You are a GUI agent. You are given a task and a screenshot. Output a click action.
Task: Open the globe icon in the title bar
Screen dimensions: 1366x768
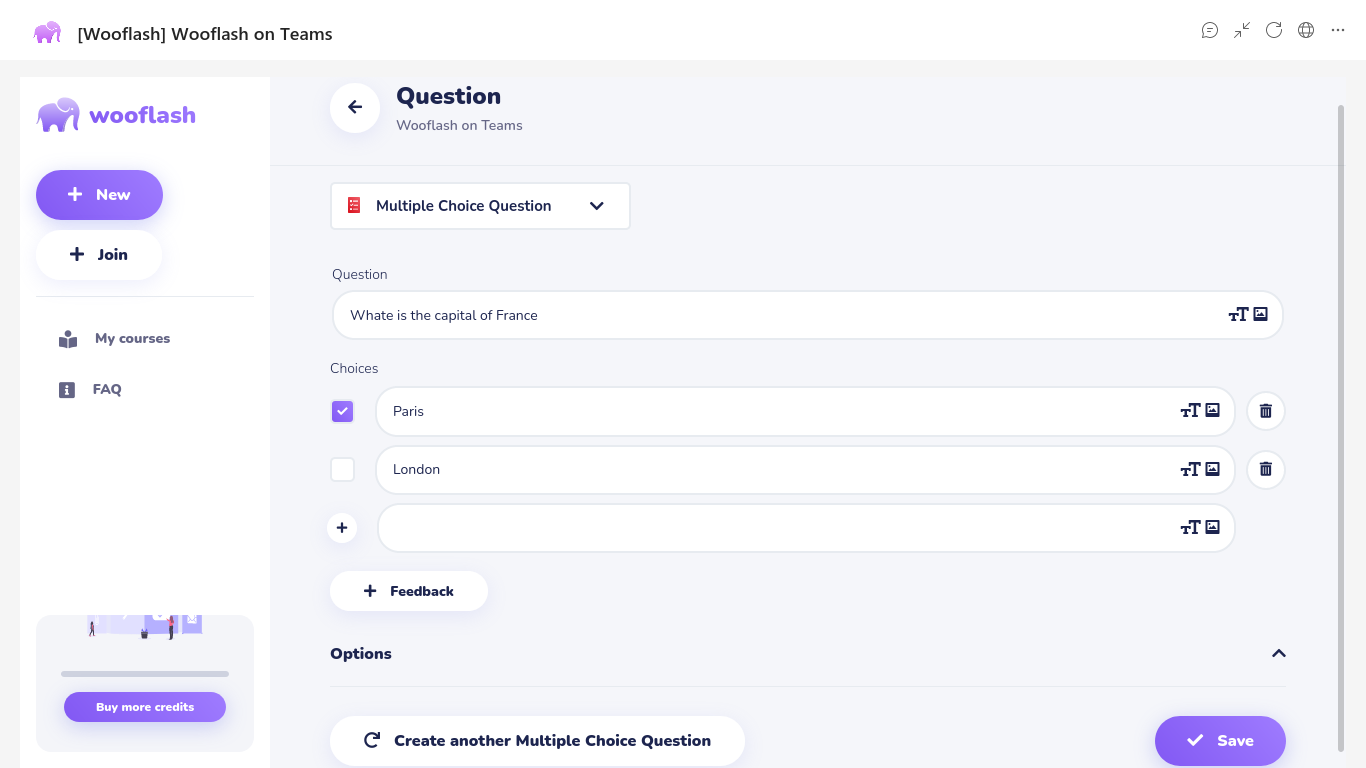pyautogui.click(x=1305, y=30)
